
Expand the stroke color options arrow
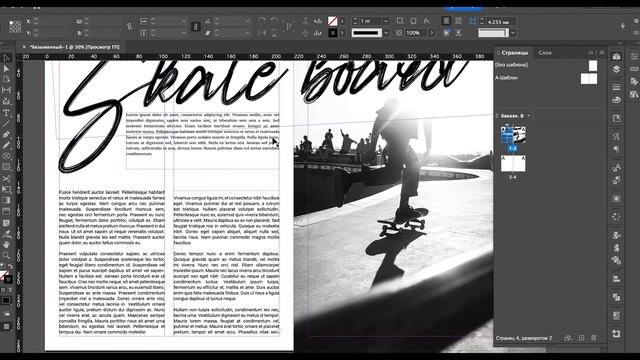342,33
